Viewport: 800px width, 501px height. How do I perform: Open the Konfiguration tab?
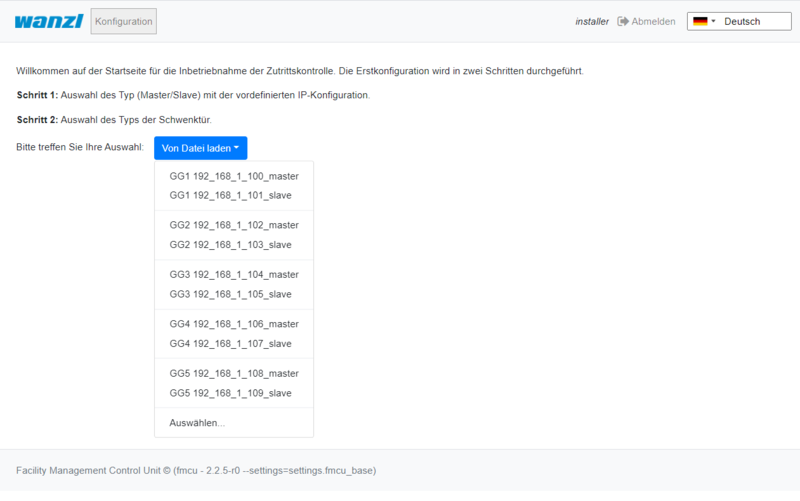coord(123,21)
